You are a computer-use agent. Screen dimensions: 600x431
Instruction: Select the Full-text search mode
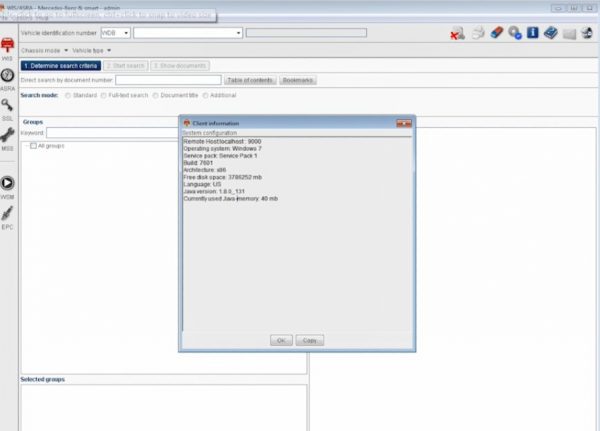103,95
